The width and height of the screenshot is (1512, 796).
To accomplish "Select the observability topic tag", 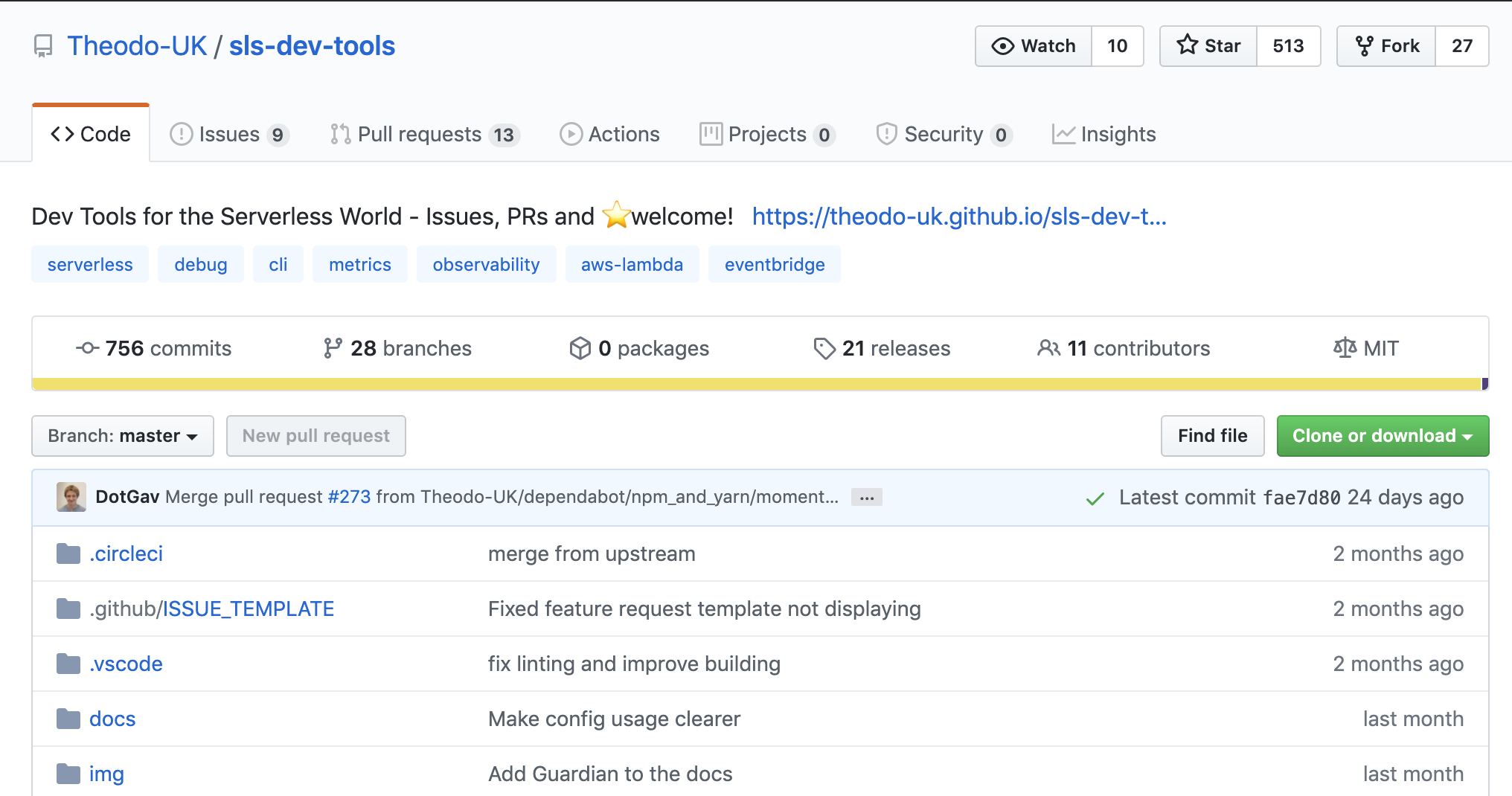I will click(487, 264).
